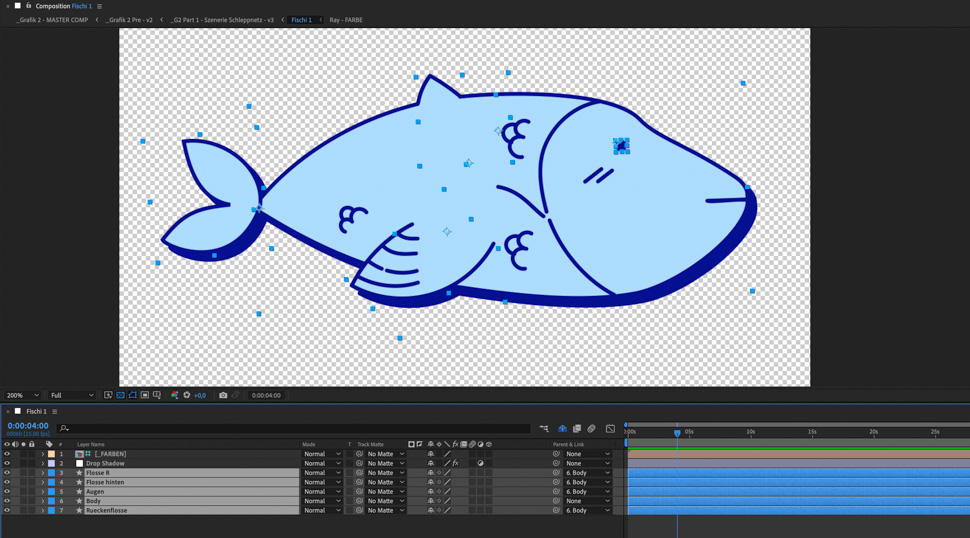Open the show channel color icon
The width and height of the screenshot is (970, 538).
pyautogui.click(x=174, y=395)
